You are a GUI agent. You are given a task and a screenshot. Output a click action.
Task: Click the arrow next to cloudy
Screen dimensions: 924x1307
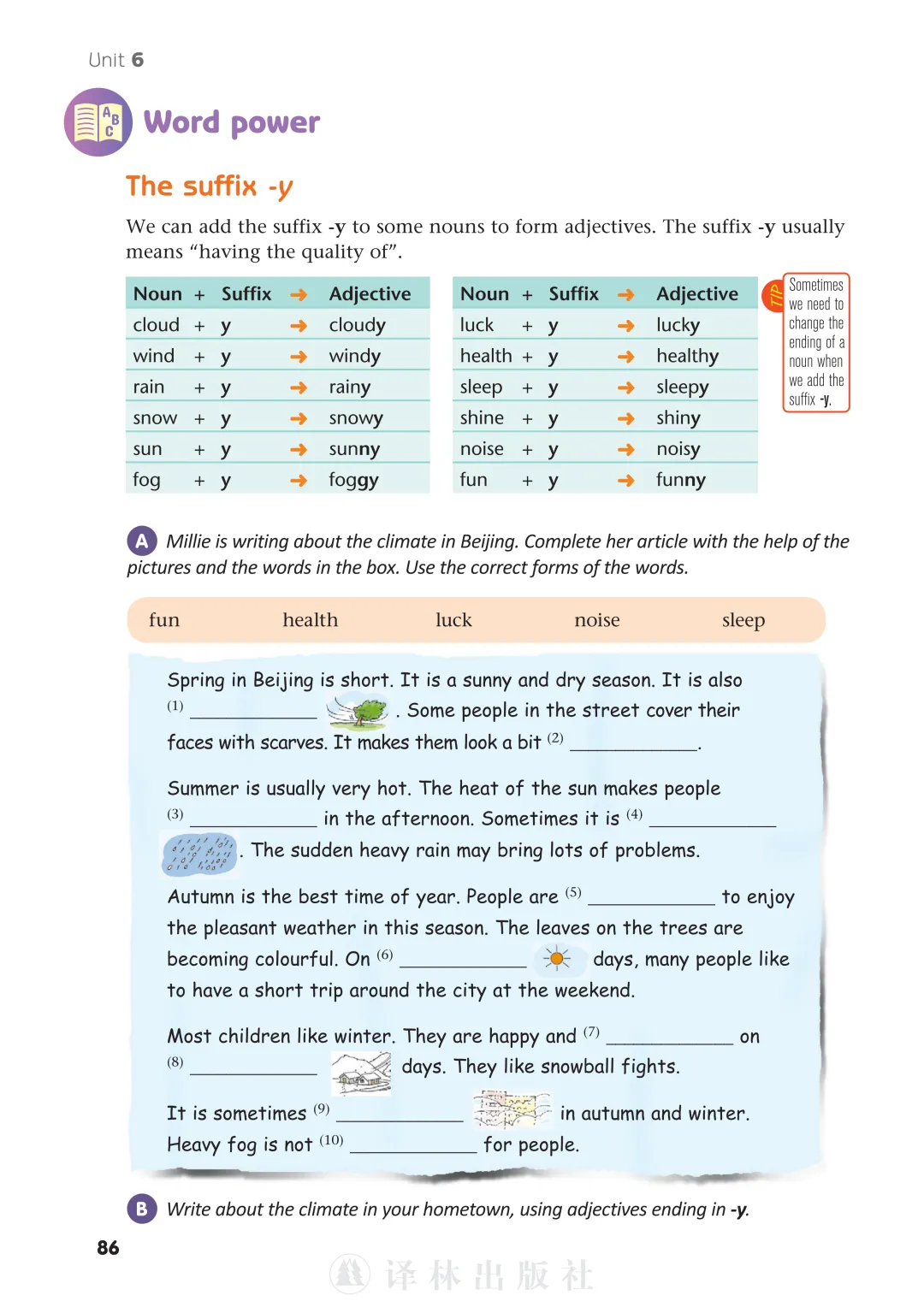[x=298, y=326]
